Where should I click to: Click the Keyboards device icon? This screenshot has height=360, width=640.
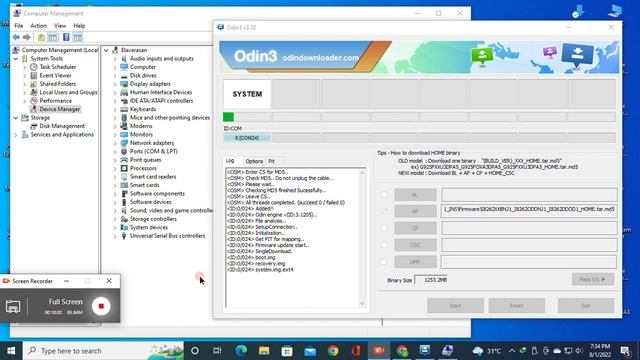click(124, 109)
